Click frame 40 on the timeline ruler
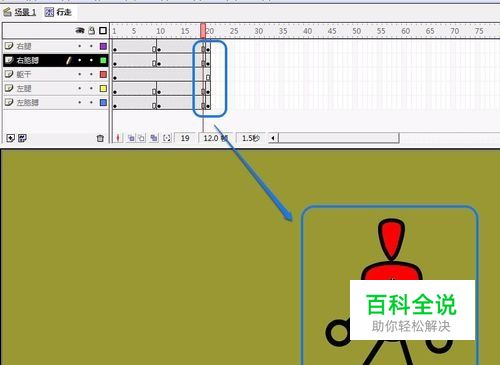500x365 pixels. click(x=307, y=31)
